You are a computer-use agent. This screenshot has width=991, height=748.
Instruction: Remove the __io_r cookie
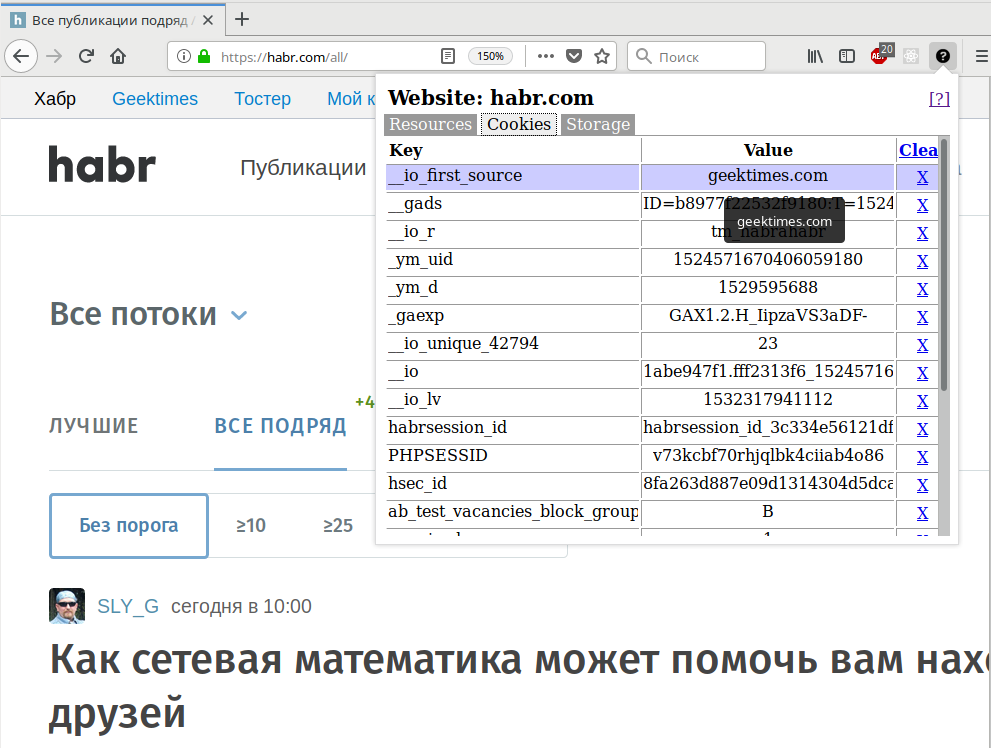click(922, 233)
